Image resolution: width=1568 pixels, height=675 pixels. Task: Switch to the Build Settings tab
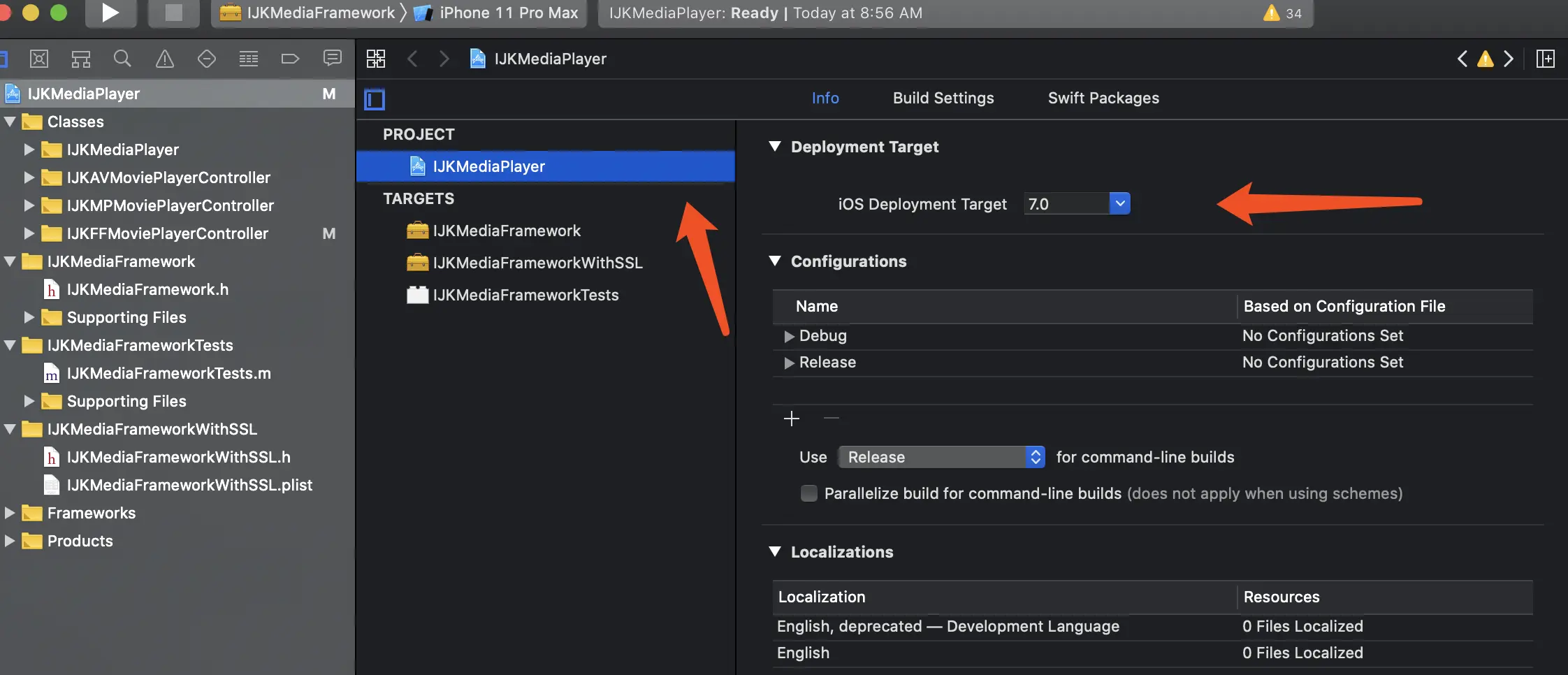click(x=943, y=98)
